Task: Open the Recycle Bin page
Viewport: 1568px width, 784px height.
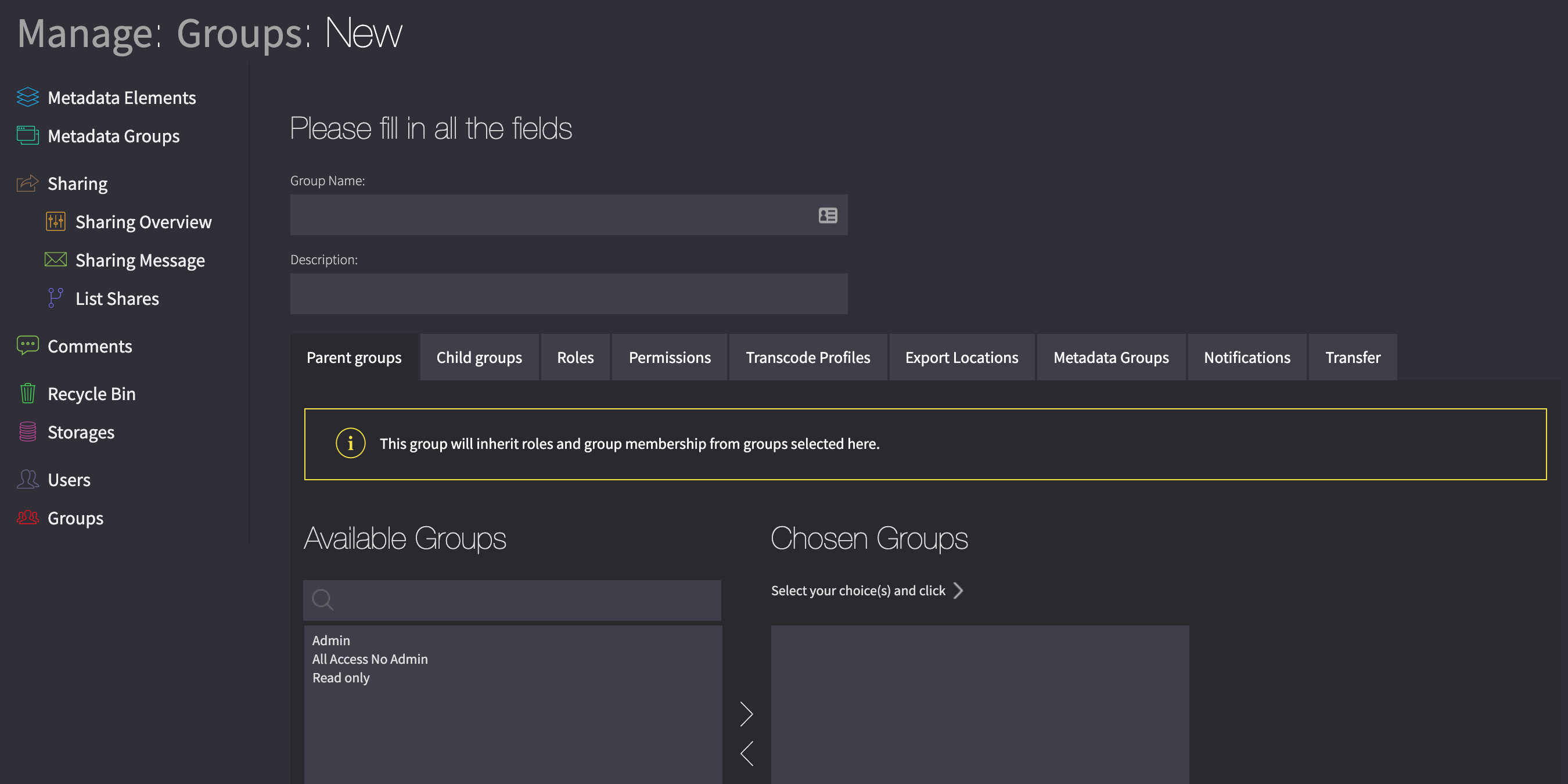Action: click(x=91, y=394)
